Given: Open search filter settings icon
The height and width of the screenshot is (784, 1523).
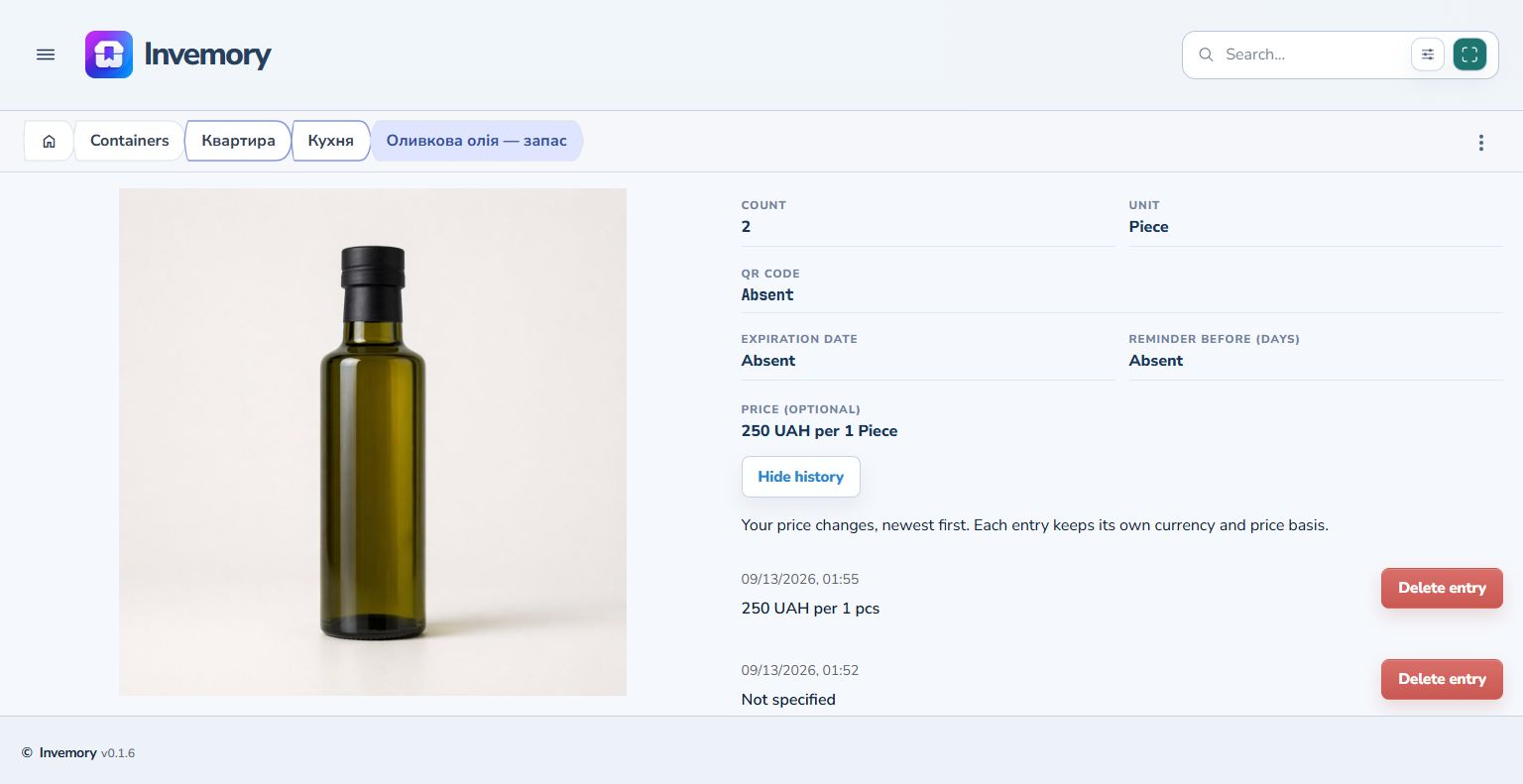Looking at the screenshot, I should click(x=1428, y=55).
